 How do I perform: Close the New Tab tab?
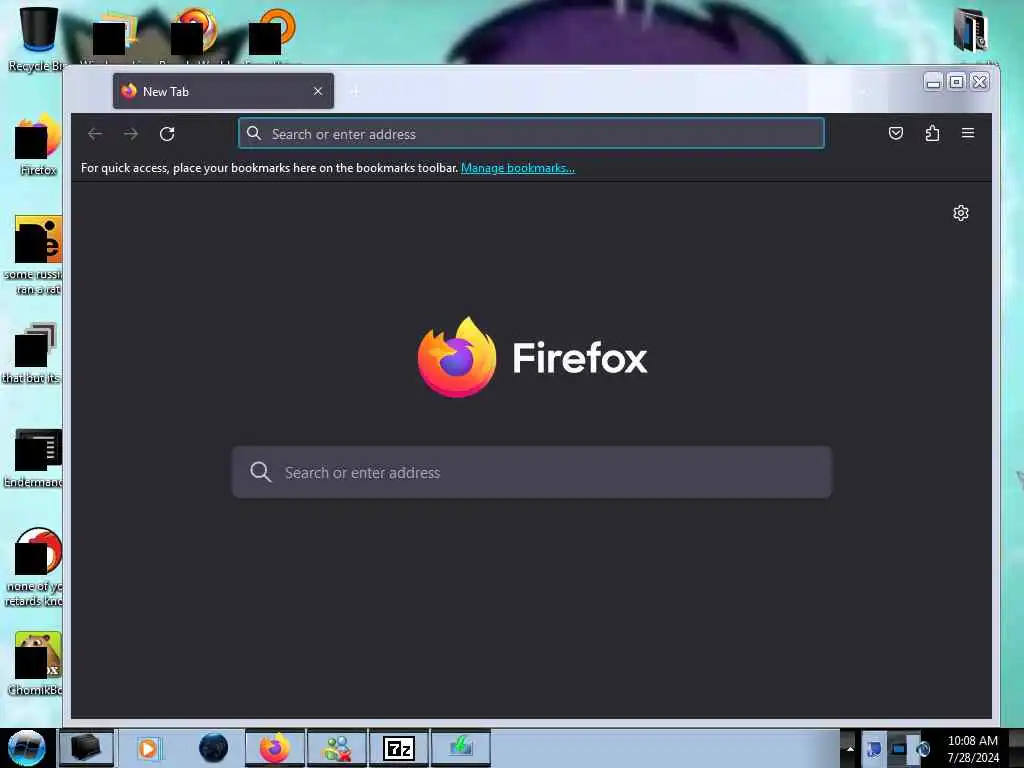click(x=318, y=91)
